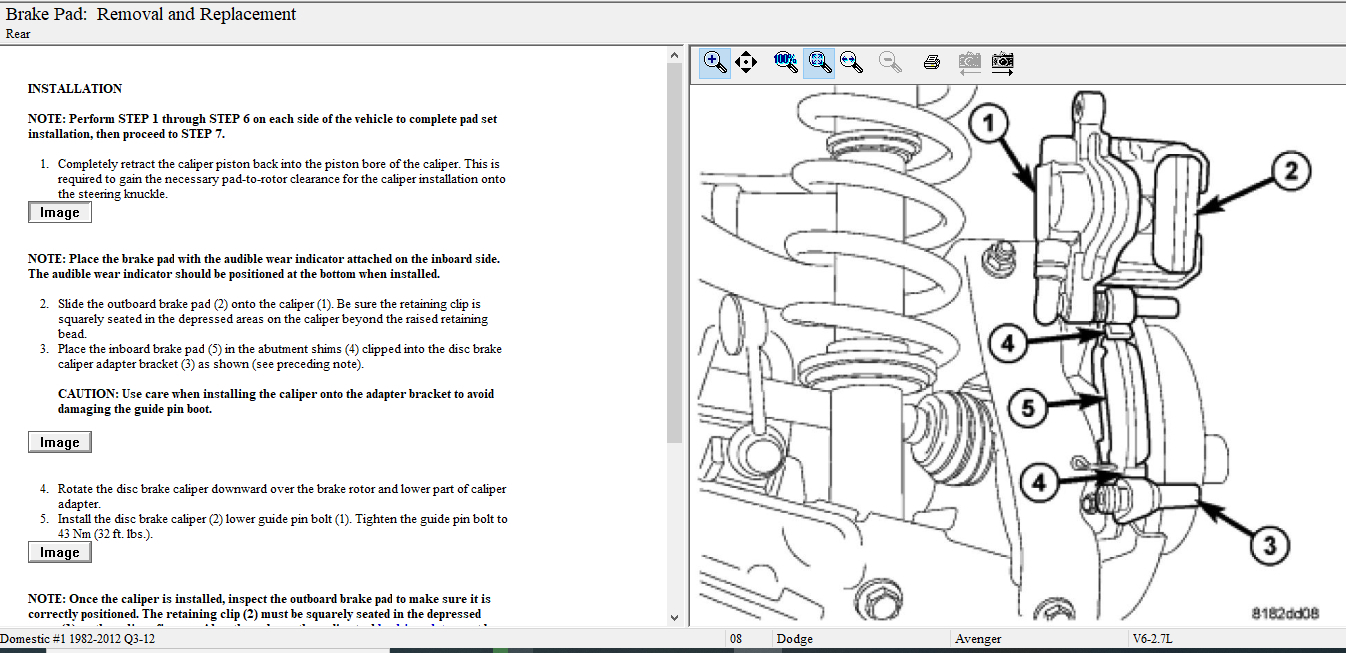Click the zoom out magnifier icon

click(x=889, y=62)
